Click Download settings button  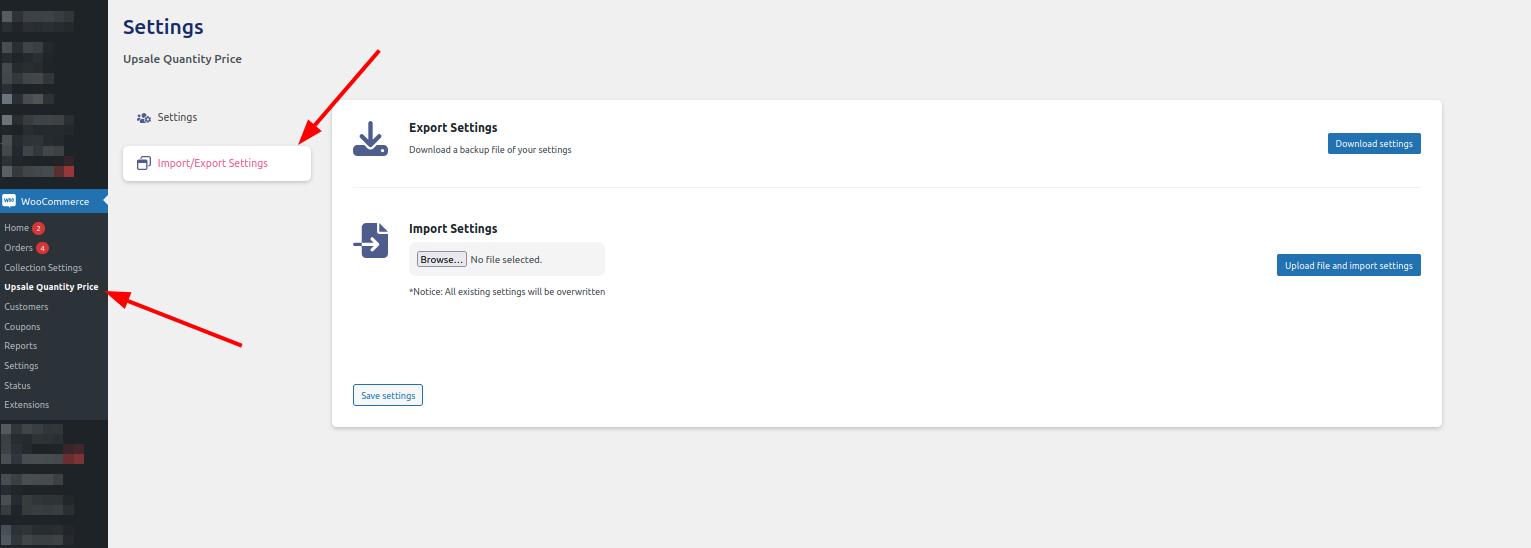coord(1374,144)
